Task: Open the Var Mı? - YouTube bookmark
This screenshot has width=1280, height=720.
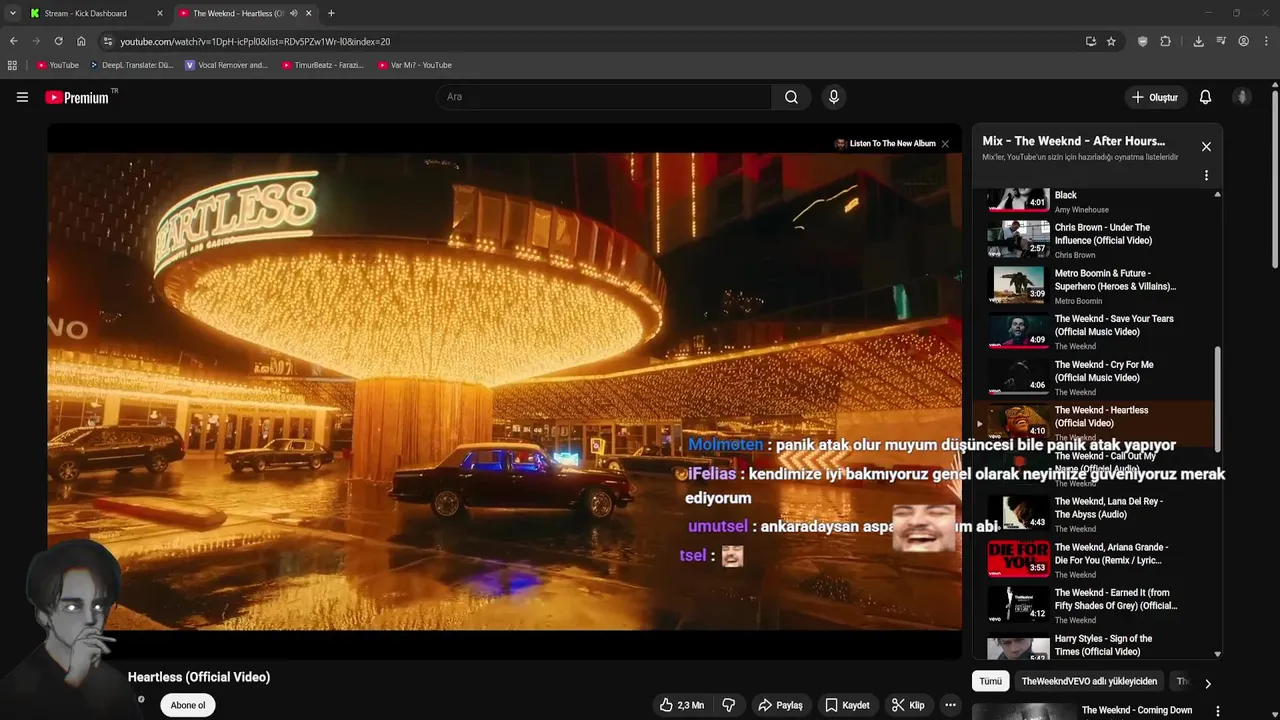Action: tap(415, 65)
